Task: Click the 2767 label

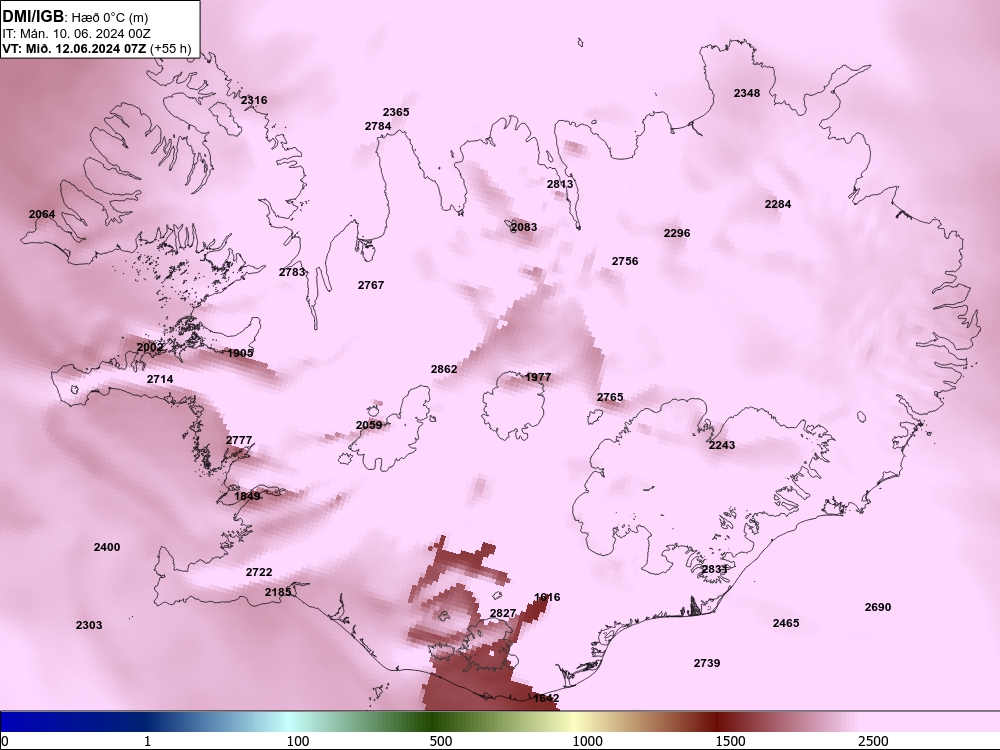Action: click(371, 285)
